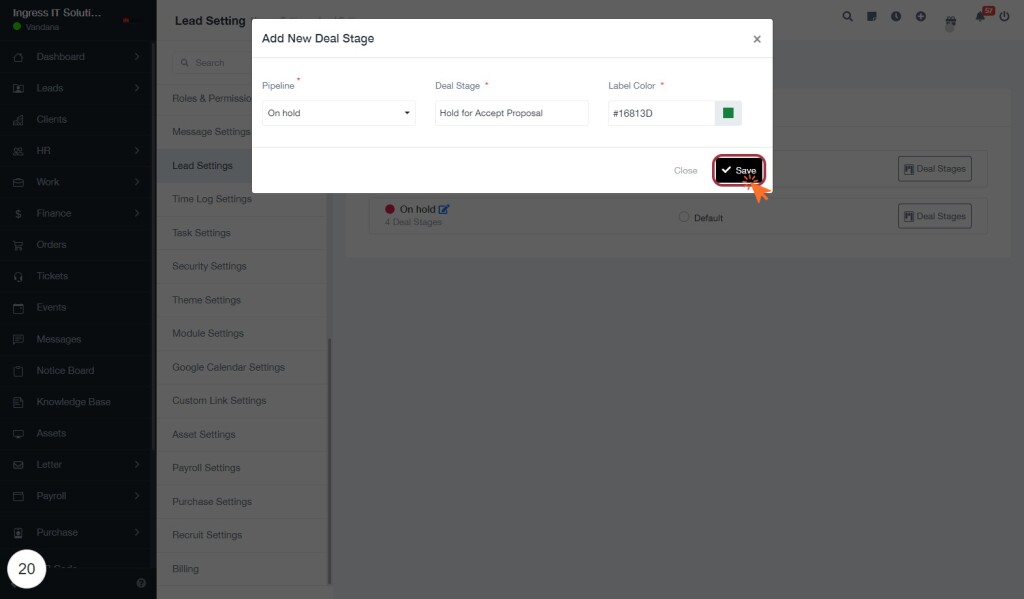
Task: Open Security Settings in settings list
Action: 209,266
